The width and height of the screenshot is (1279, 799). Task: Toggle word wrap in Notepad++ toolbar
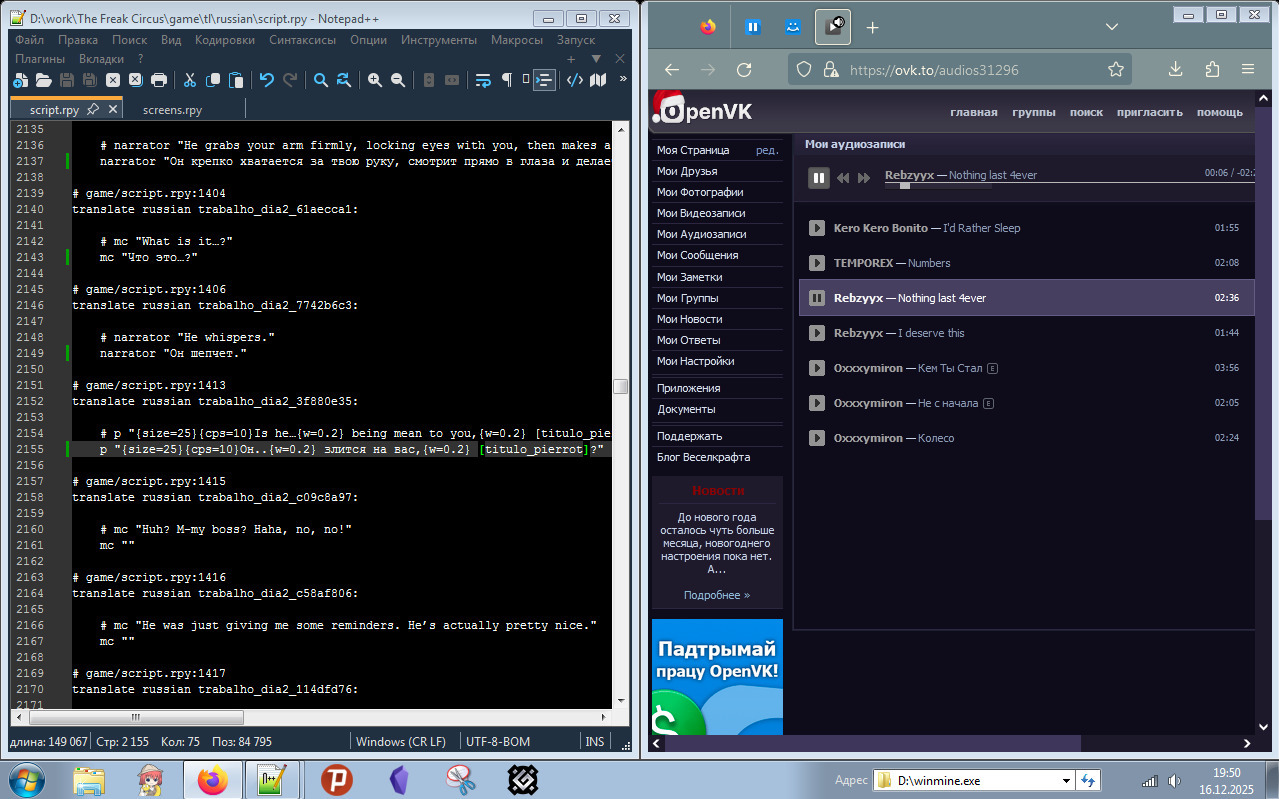coord(483,80)
